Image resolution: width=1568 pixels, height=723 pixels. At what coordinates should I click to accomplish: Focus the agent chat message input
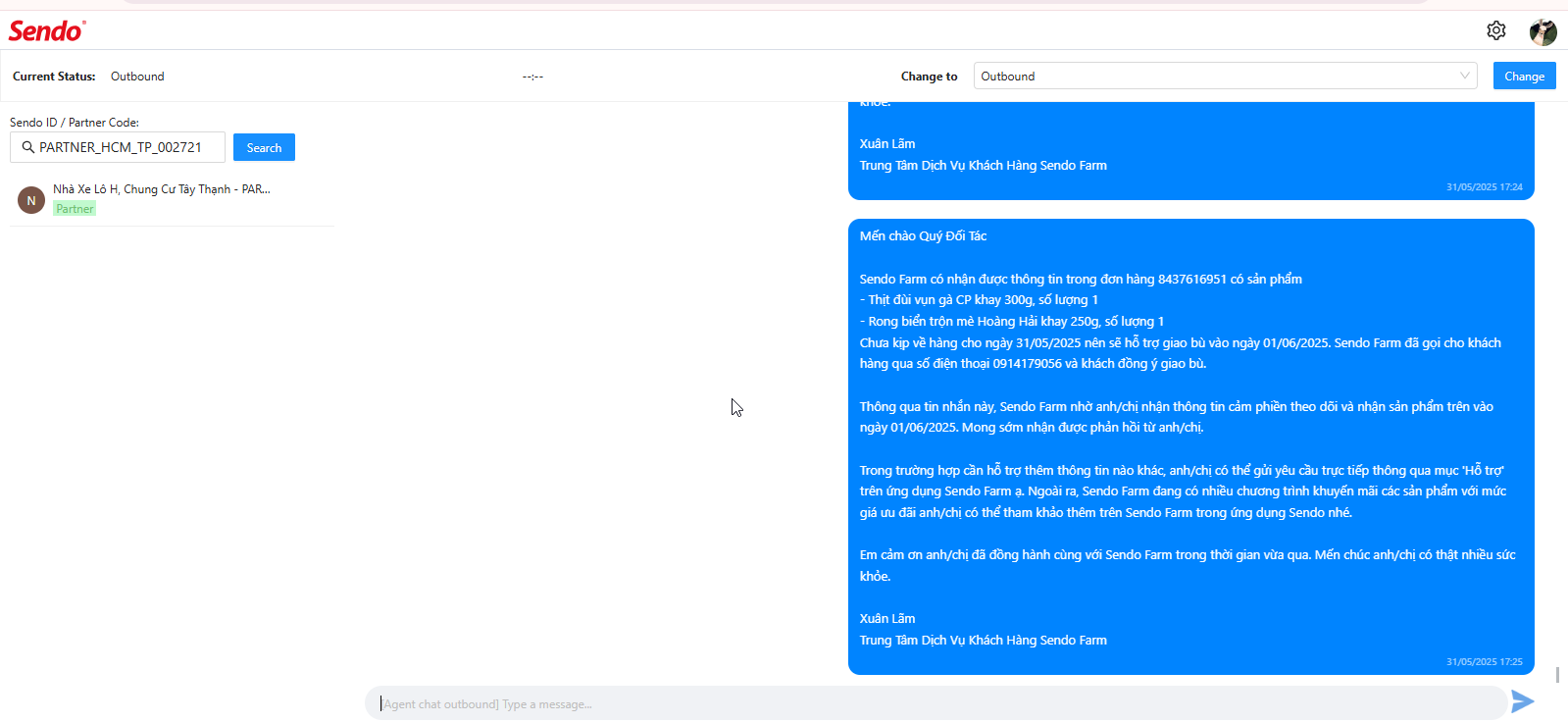tap(936, 703)
